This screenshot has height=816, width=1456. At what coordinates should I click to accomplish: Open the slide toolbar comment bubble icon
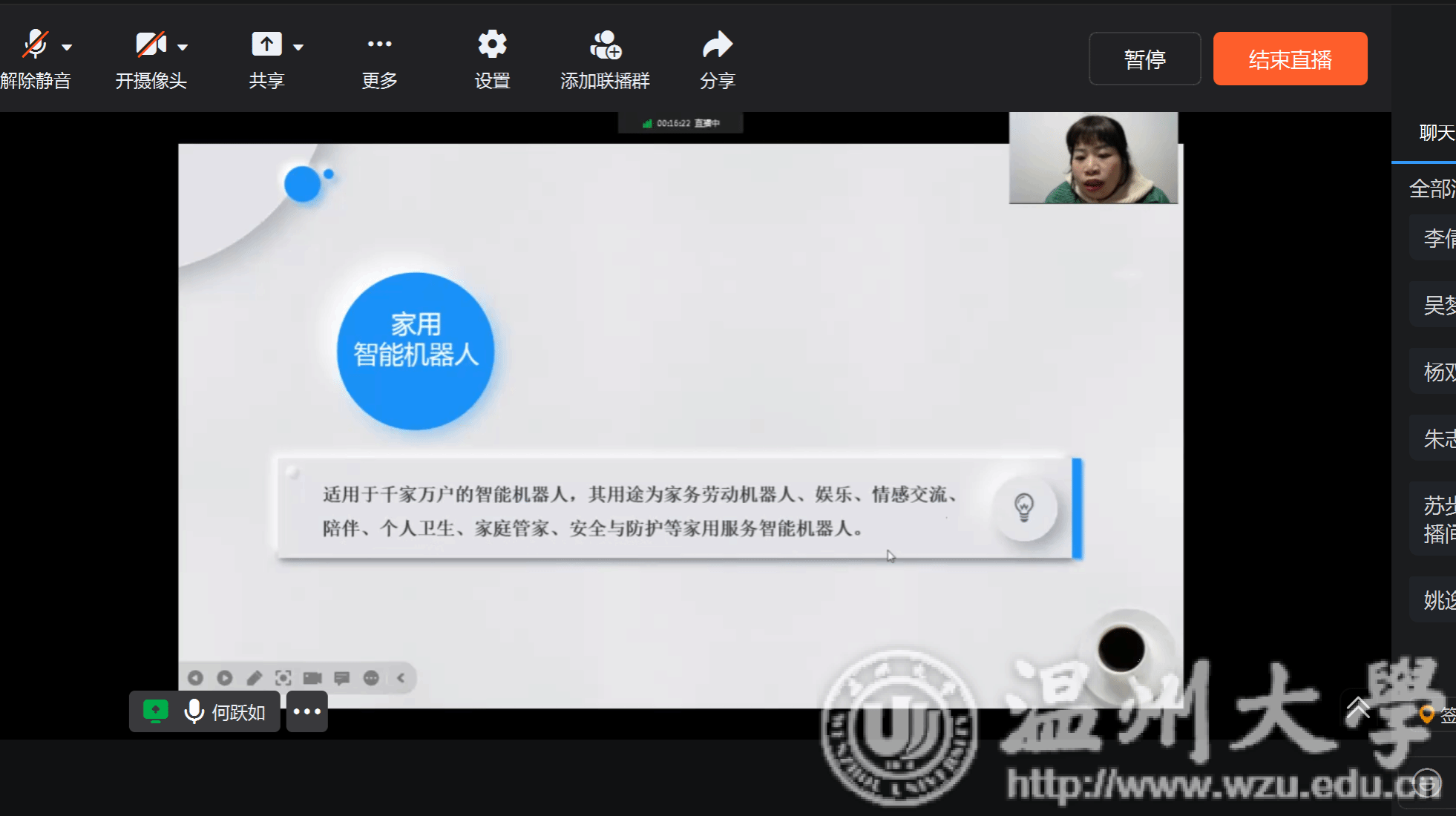(341, 678)
